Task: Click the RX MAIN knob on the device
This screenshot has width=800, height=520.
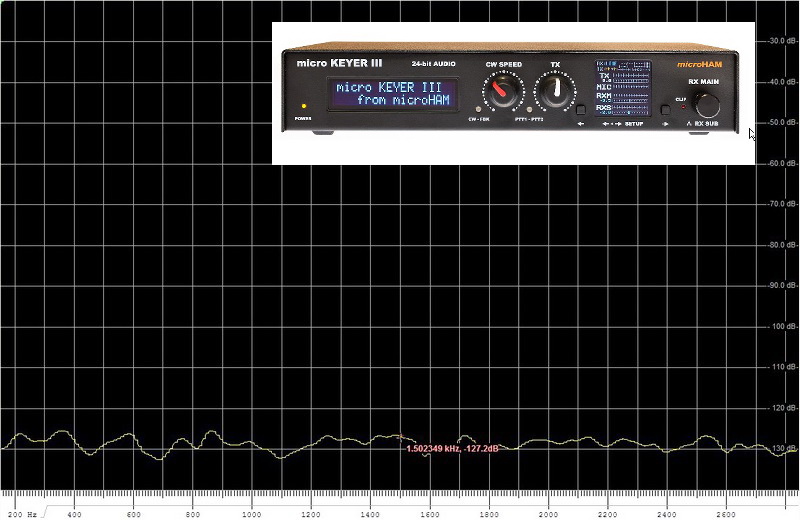Action: pyautogui.click(x=707, y=105)
